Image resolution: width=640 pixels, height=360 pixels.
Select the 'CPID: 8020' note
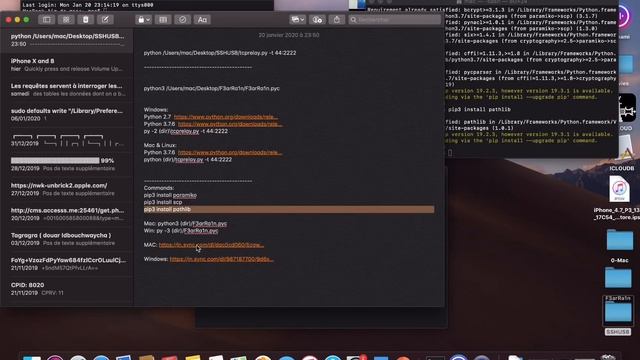[67, 289]
